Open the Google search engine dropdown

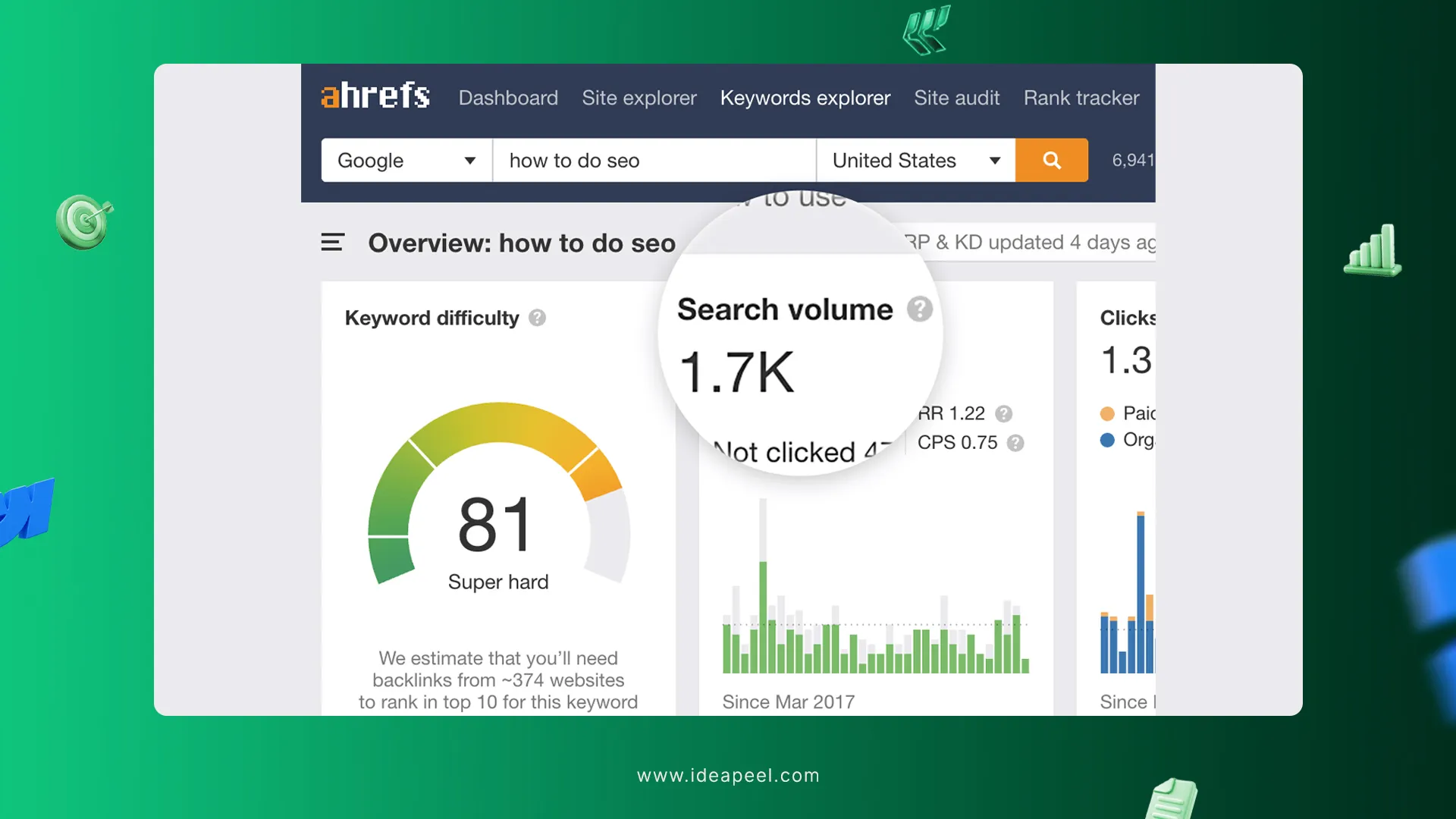point(406,160)
